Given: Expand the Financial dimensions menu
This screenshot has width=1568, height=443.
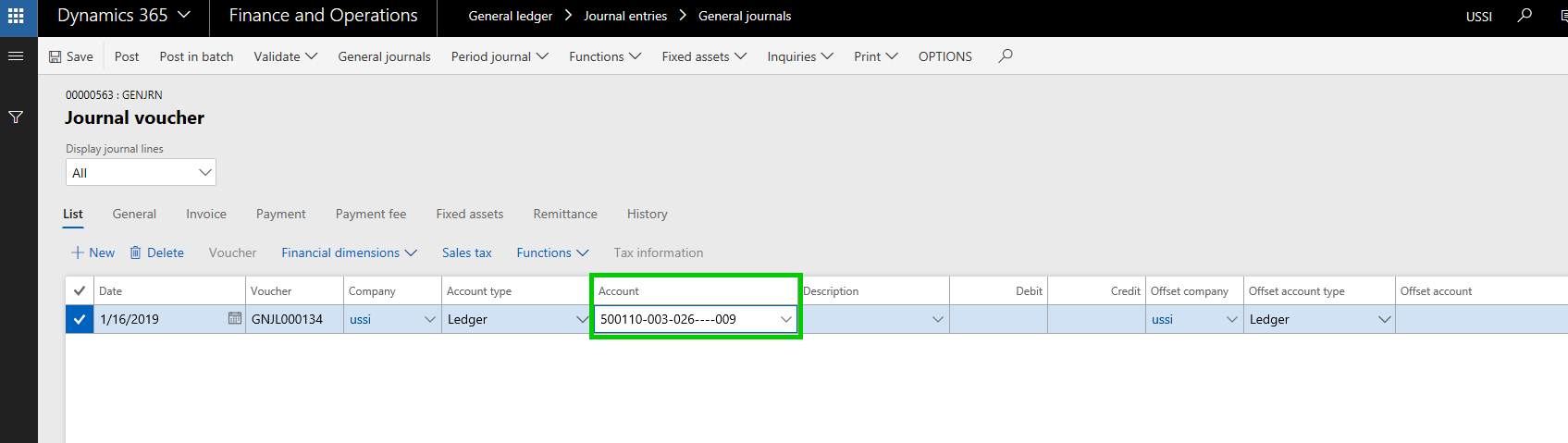Looking at the screenshot, I should click(349, 252).
